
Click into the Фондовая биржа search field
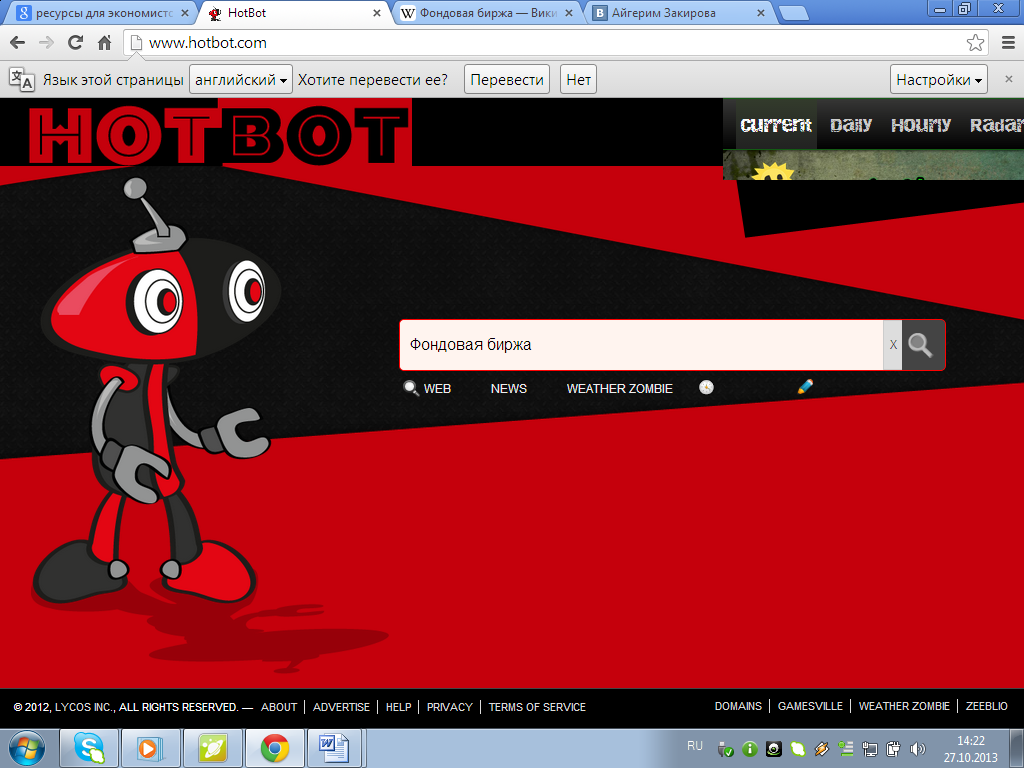pos(641,345)
